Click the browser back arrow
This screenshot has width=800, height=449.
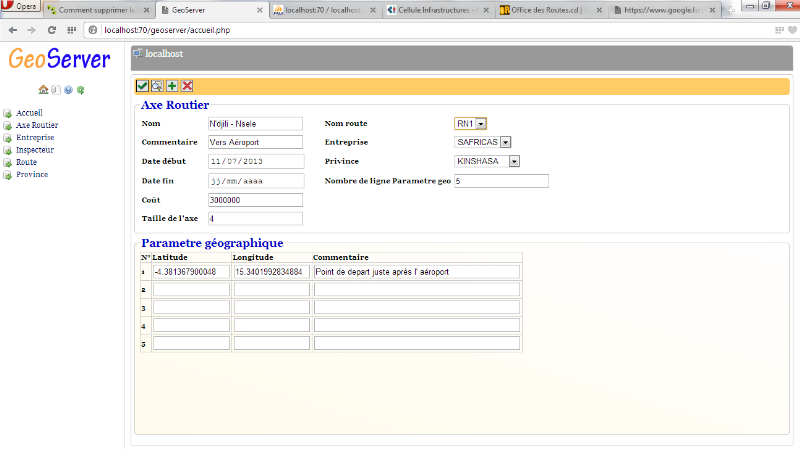13,30
